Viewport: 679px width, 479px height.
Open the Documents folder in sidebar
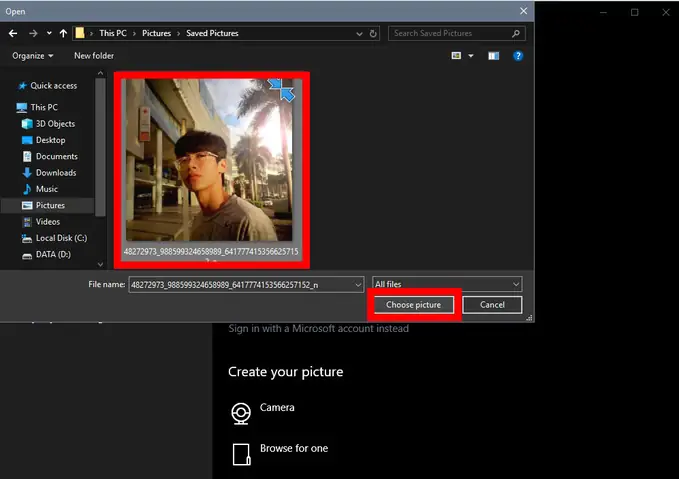(x=57, y=156)
